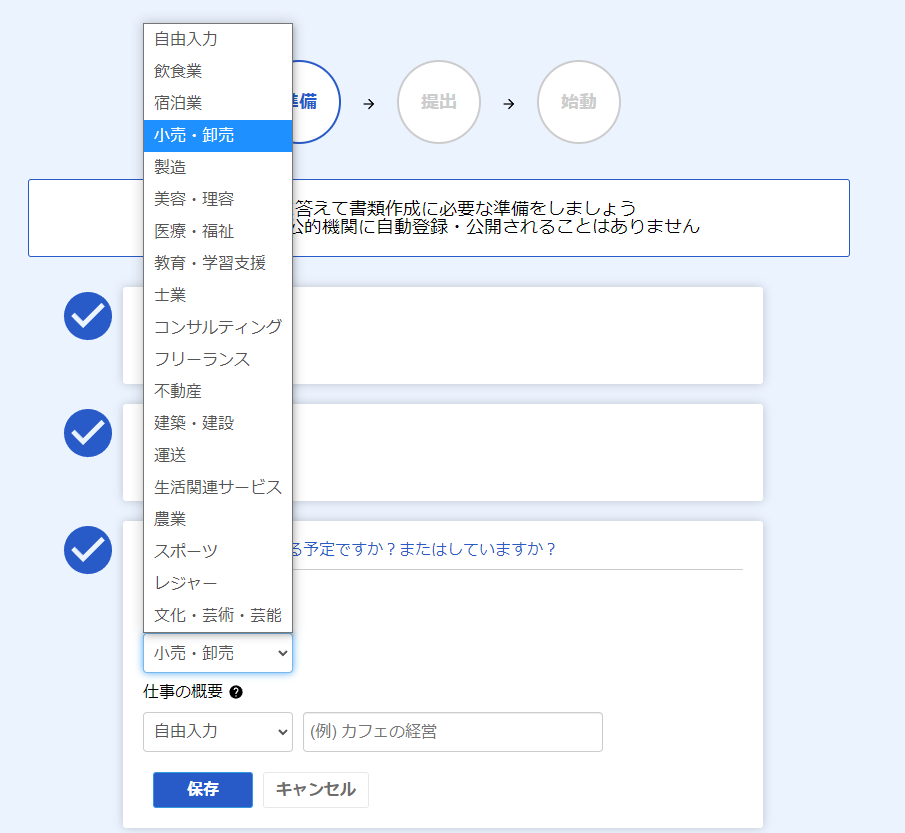
Task: Select 文化・芸術・芸能 at list bottom
Action: tap(218, 615)
